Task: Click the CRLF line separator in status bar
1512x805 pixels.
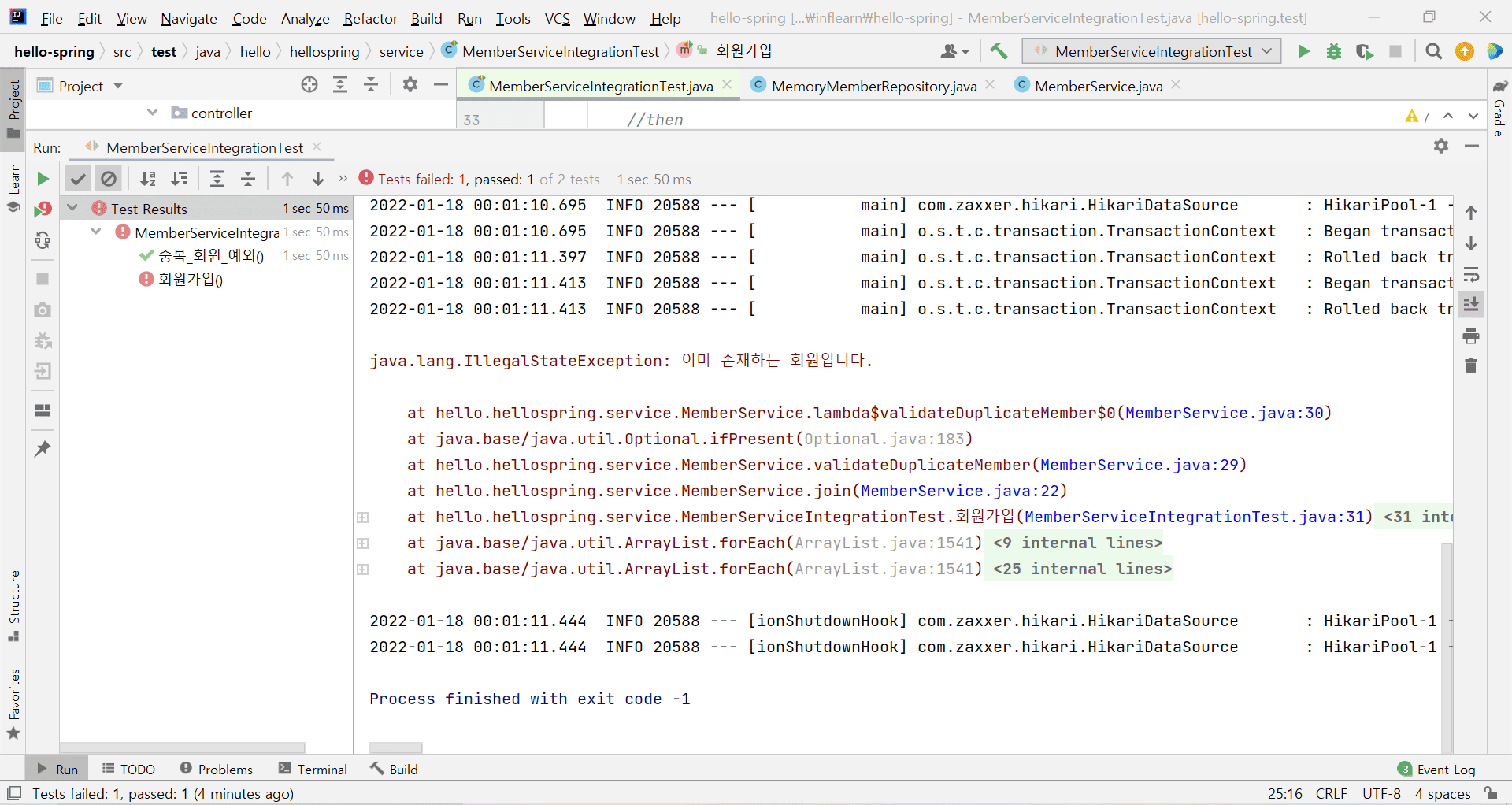Action: [1331, 793]
